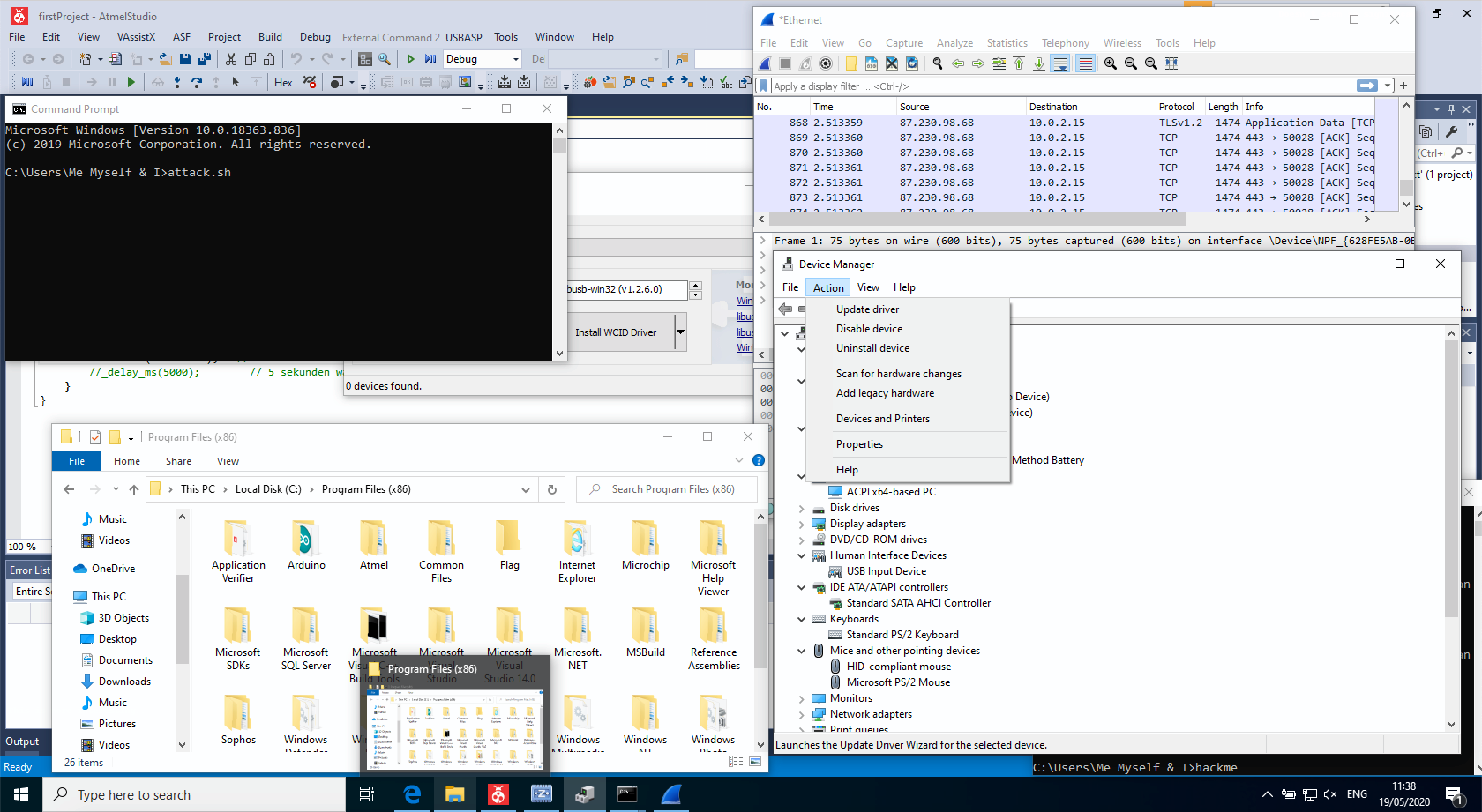
Task: Toggle Wireshark packet colorization
Action: pos(1086,63)
